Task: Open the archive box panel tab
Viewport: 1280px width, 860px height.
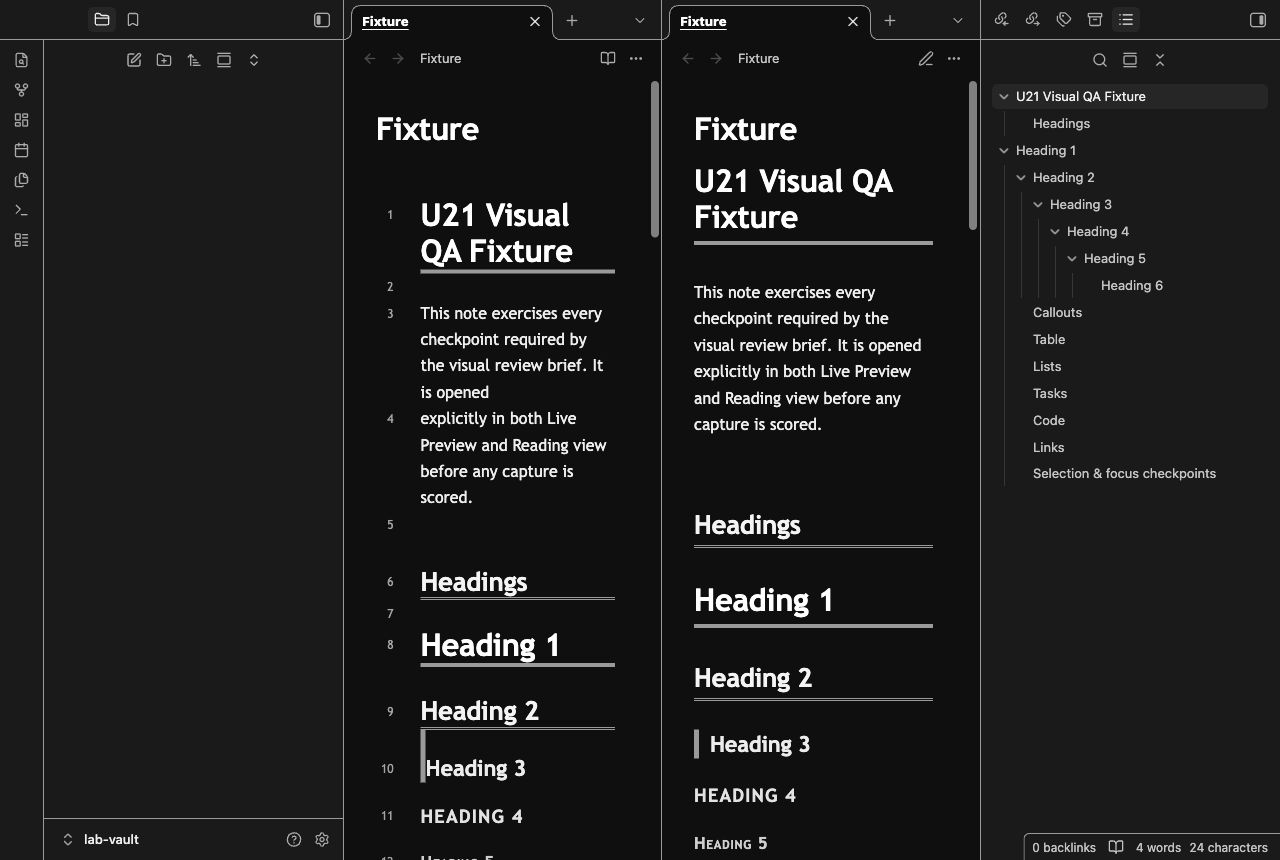Action: (x=1095, y=19)
